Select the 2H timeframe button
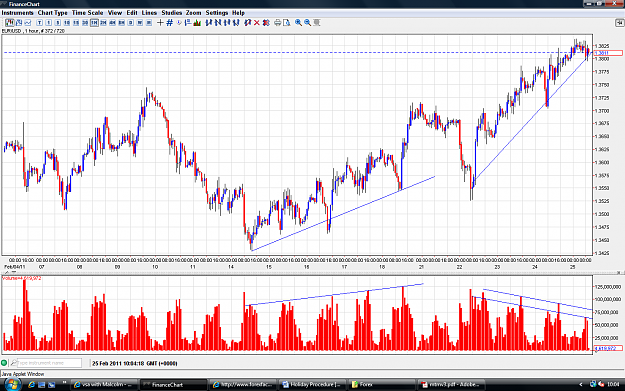625x391 pixels. tap(103, 23)
